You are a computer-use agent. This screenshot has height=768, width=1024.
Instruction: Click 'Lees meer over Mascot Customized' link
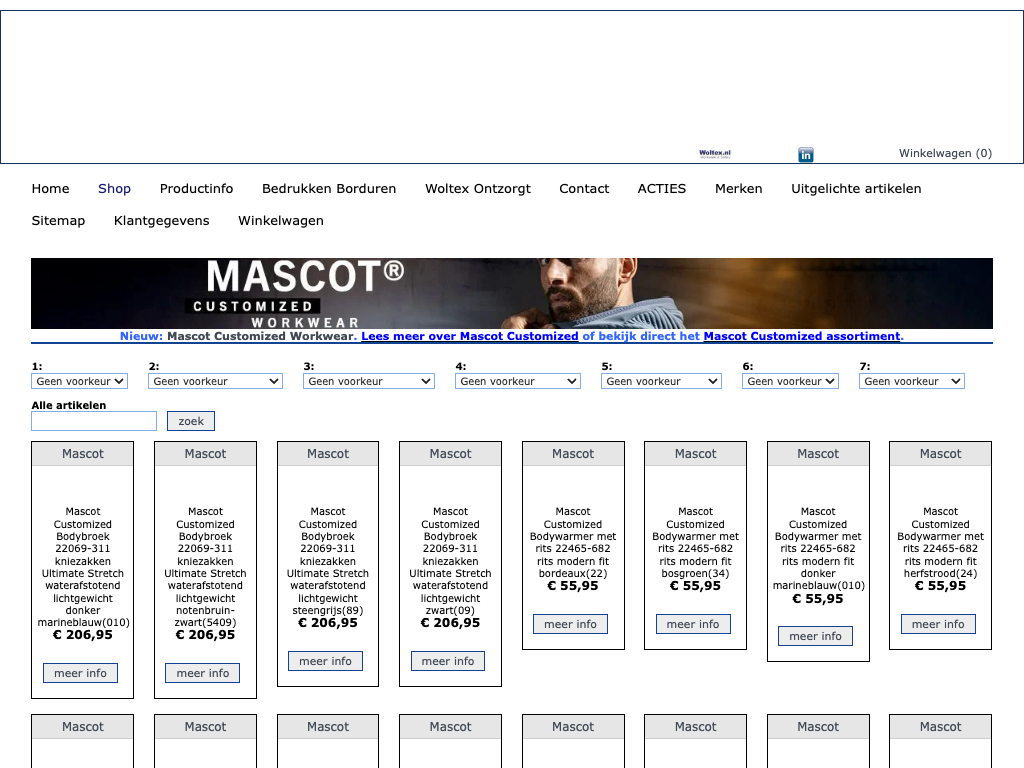(469, 337)
